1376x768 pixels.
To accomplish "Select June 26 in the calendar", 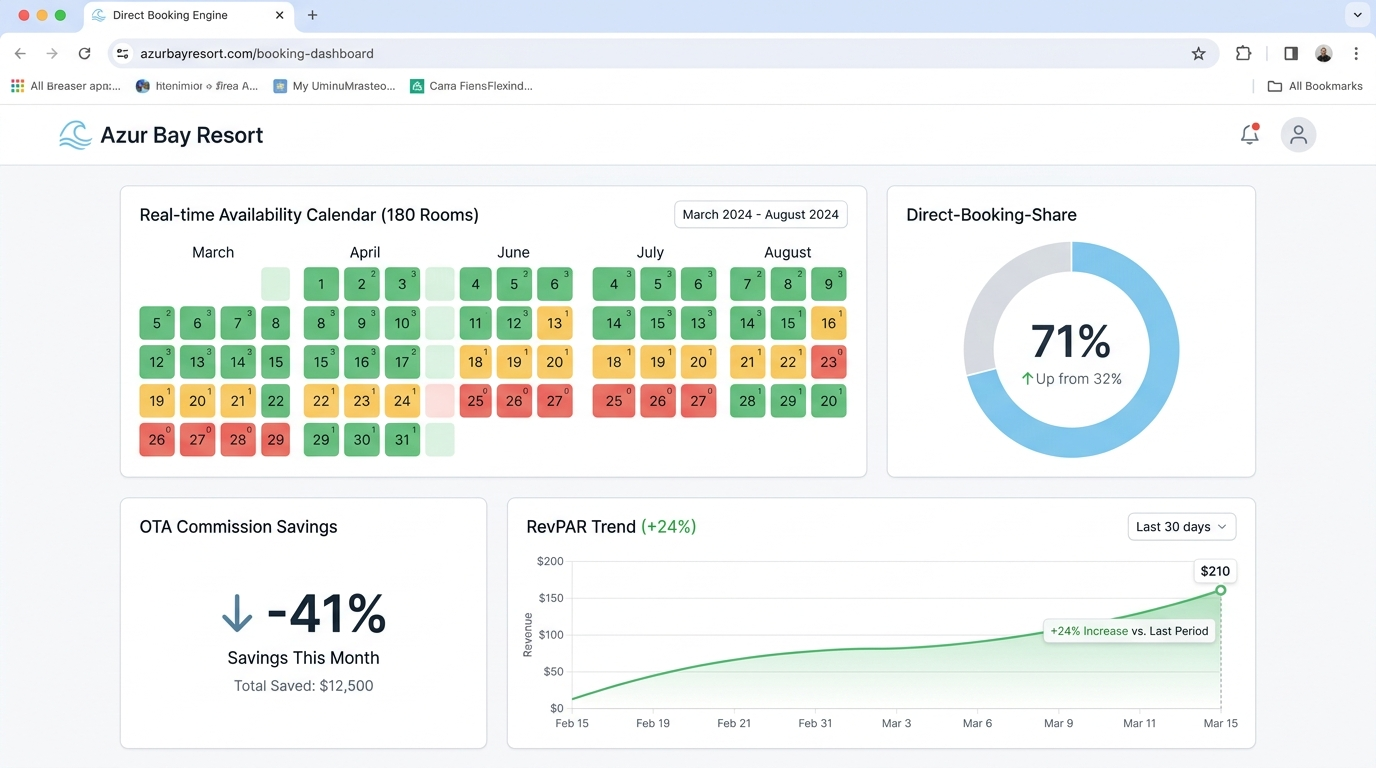I will pos(514,401).
